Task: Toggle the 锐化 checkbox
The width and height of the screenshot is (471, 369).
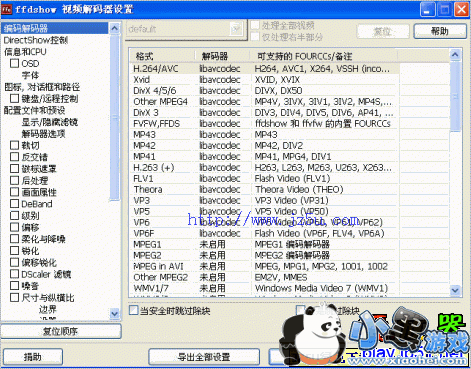Action: click(14, 250)
